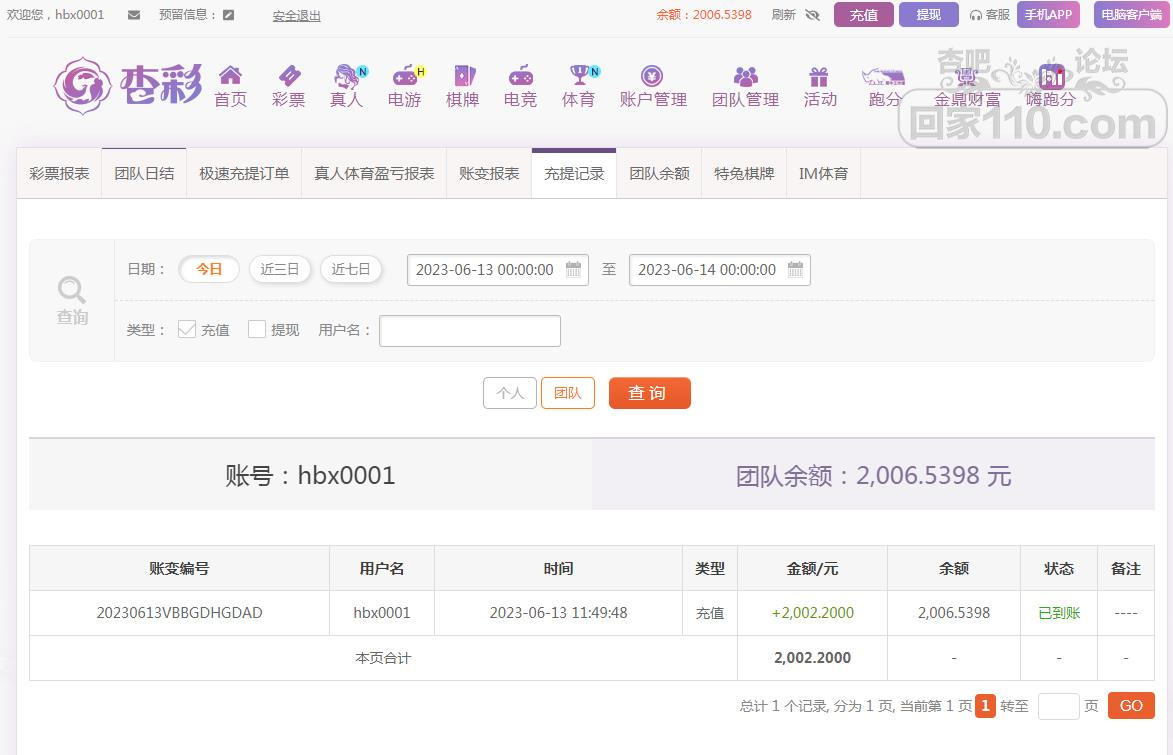Click the 棋牌 card games icon
The height and width of the screenshot is (755, 1173).
point(462,77)
